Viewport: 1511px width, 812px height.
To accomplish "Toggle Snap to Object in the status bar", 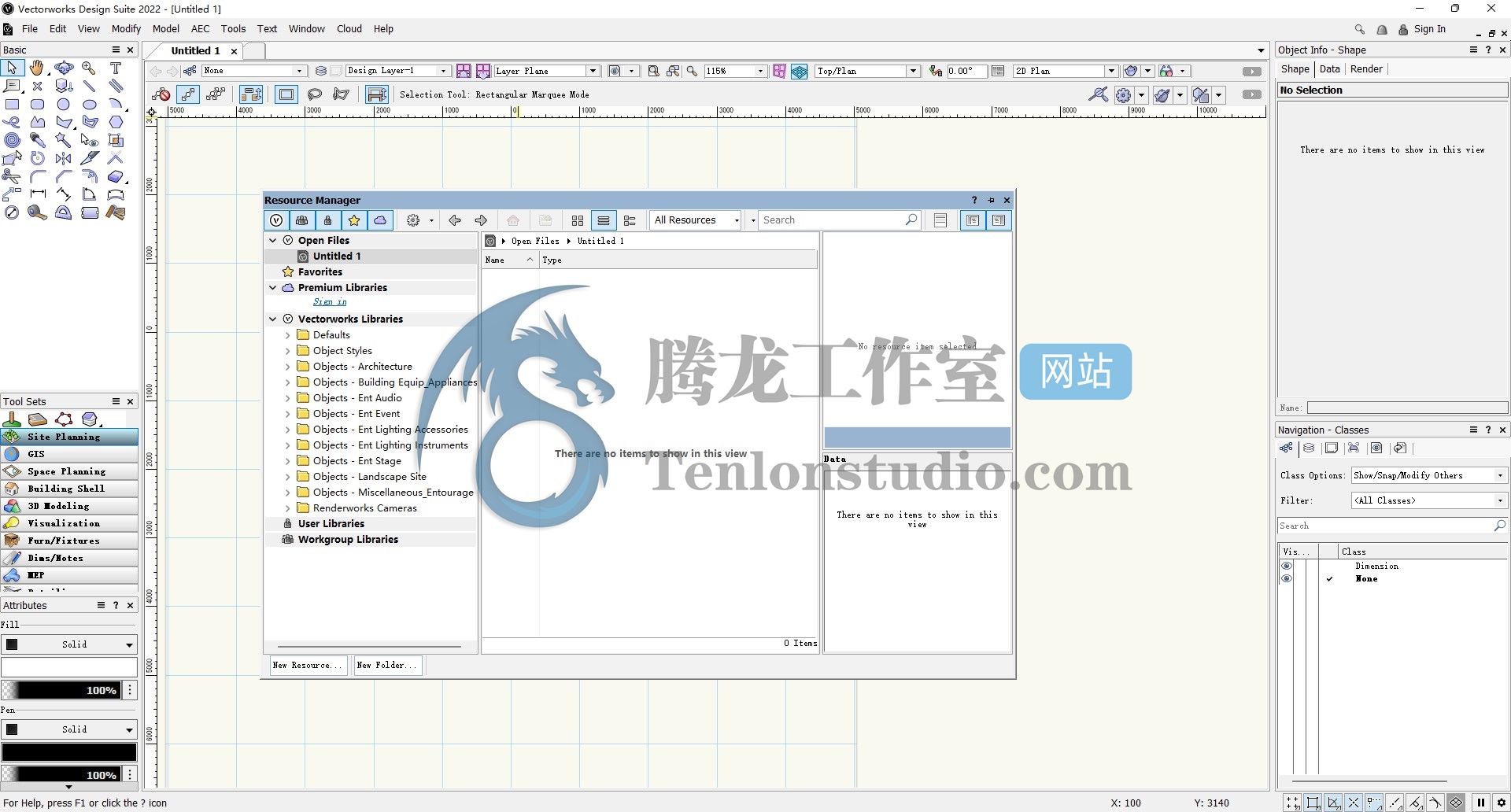I will pos(1313,803).
